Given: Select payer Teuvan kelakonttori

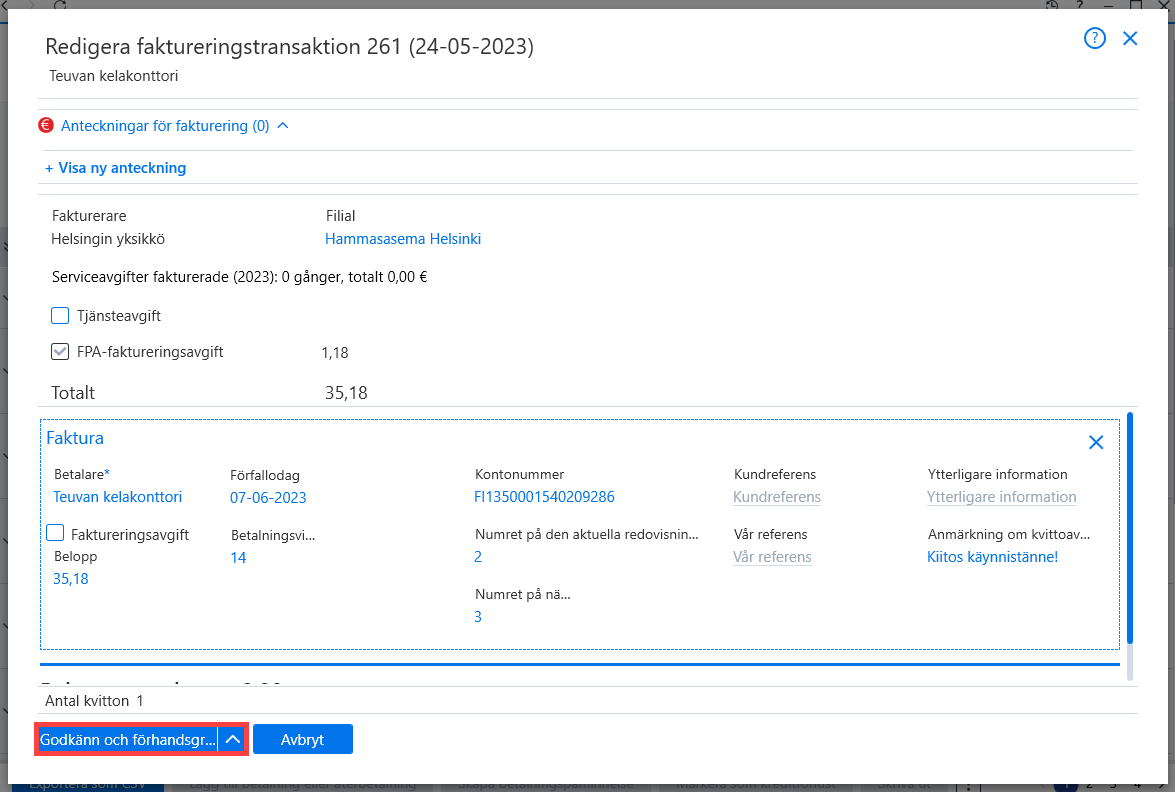Looking at the screenshot, I should 118,497.
